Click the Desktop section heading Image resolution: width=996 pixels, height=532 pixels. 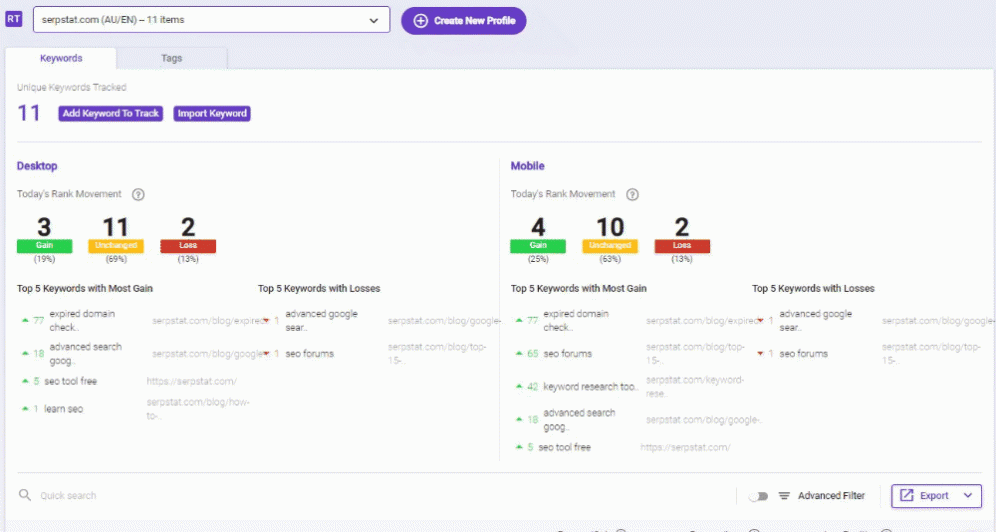click(37, 166)
